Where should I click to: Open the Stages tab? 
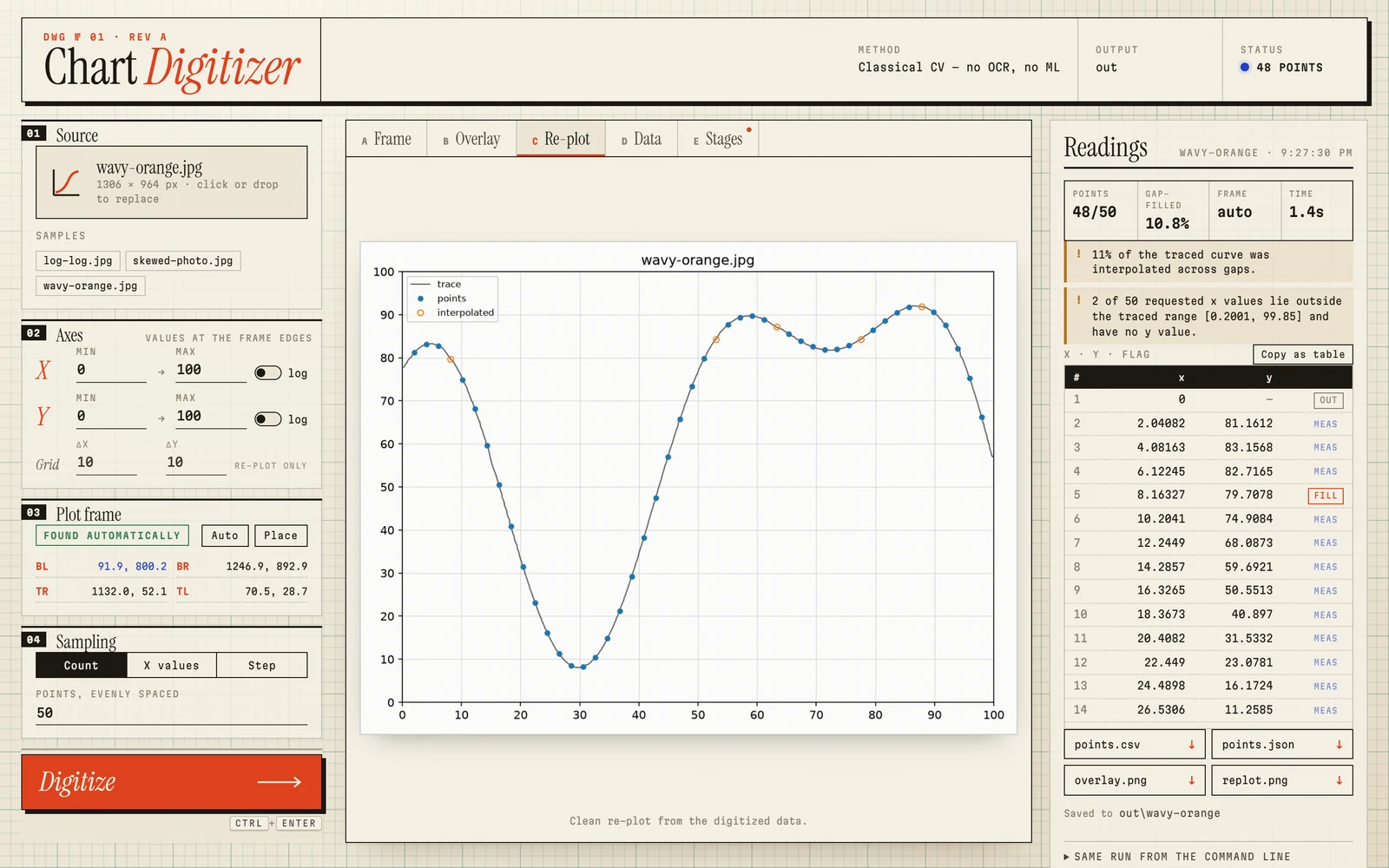click(x=718, y=139)
